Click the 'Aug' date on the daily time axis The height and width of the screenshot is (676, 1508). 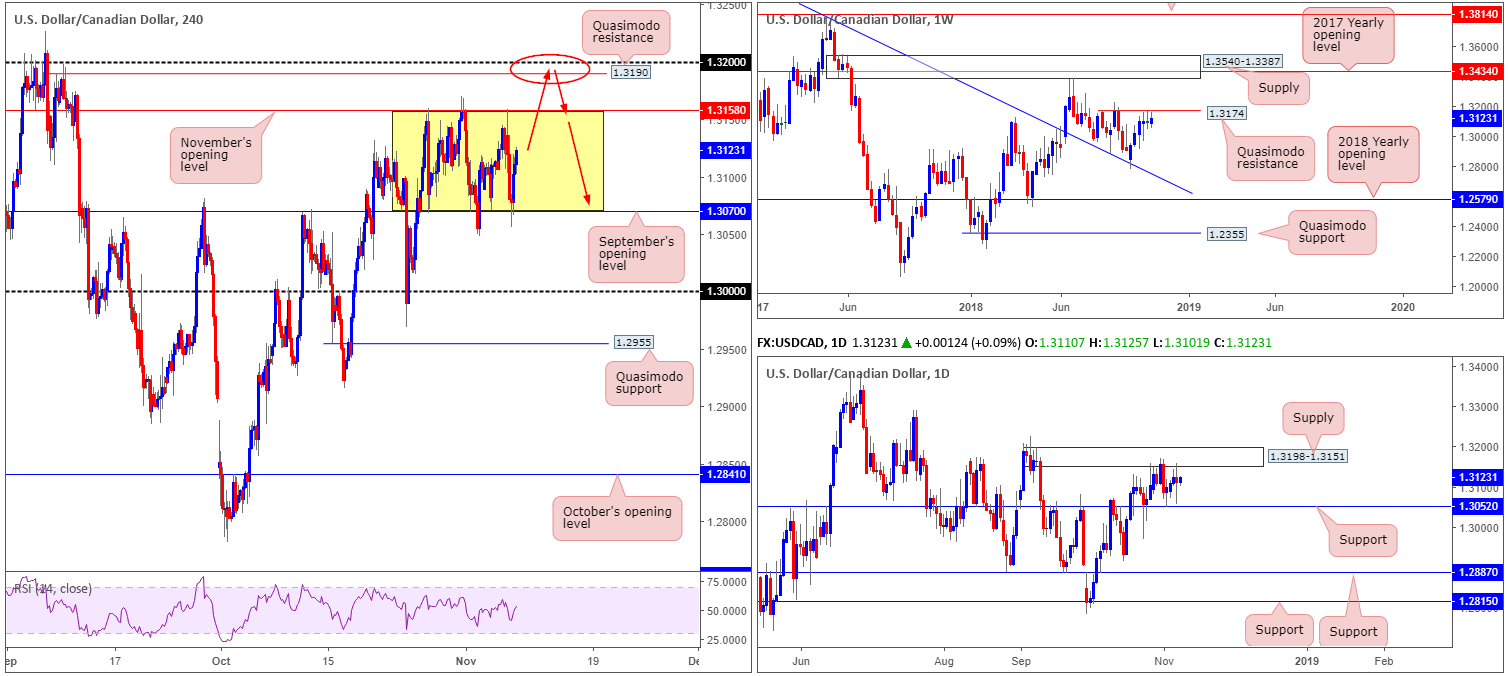click(943, 661)
